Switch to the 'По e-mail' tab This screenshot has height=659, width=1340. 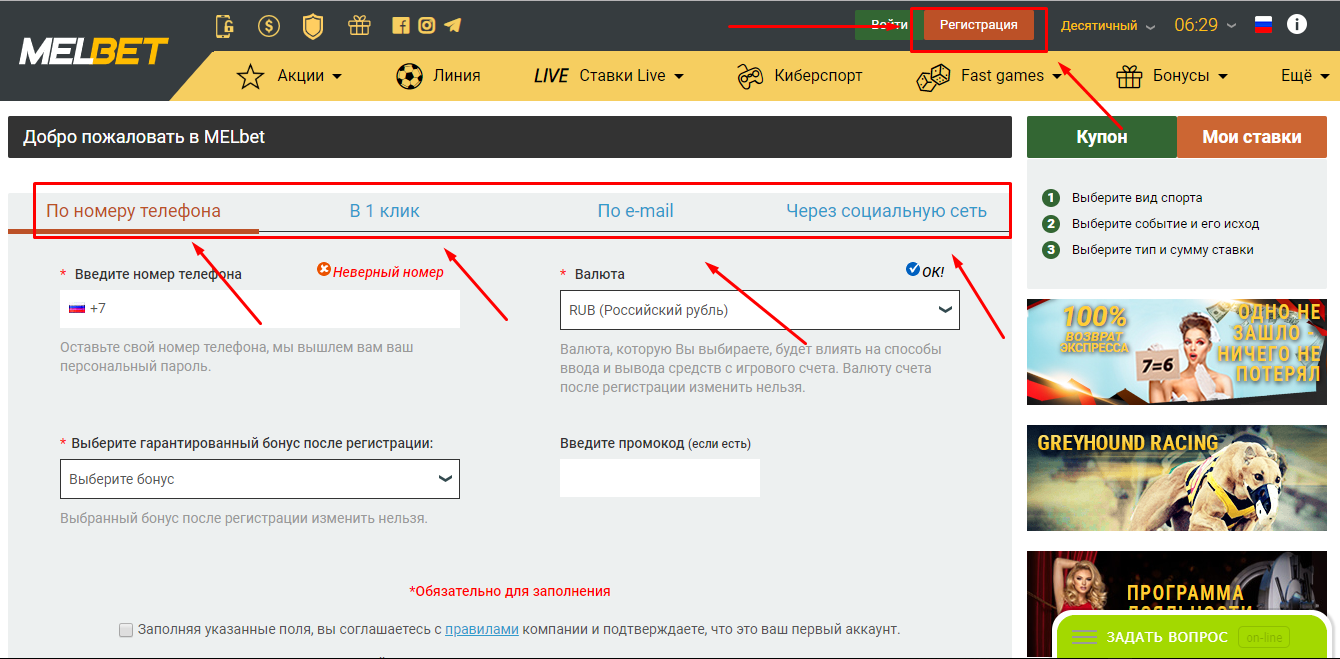coord(635,211)
